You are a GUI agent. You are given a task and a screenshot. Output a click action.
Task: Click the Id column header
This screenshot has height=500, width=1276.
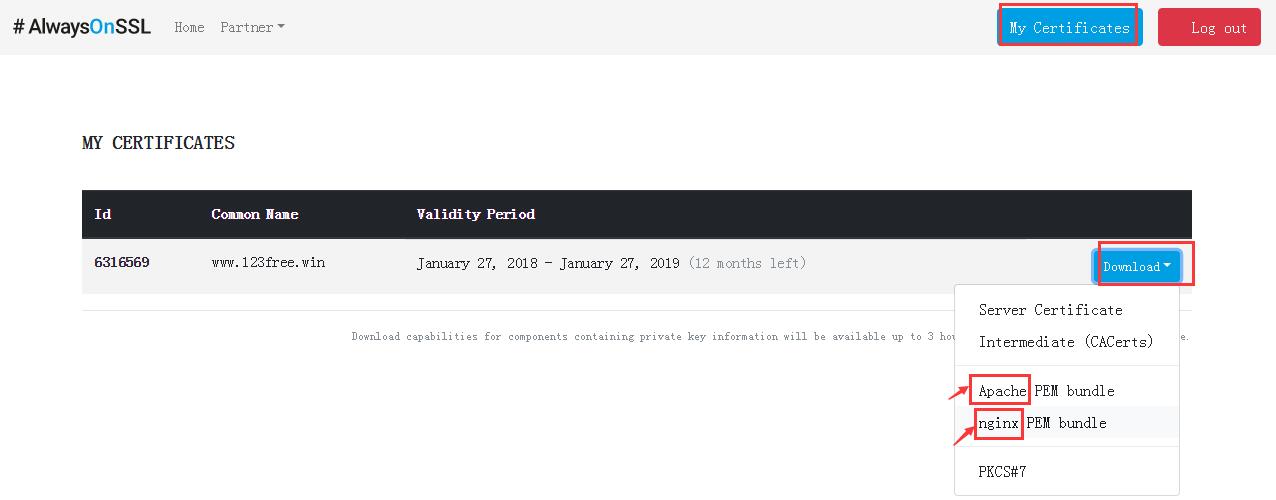[x=102, y=214]
